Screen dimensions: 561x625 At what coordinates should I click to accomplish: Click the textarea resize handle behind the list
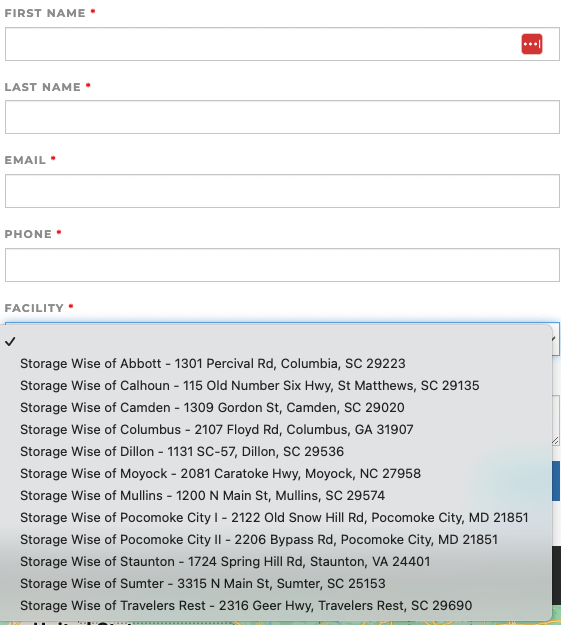[555, 440]
